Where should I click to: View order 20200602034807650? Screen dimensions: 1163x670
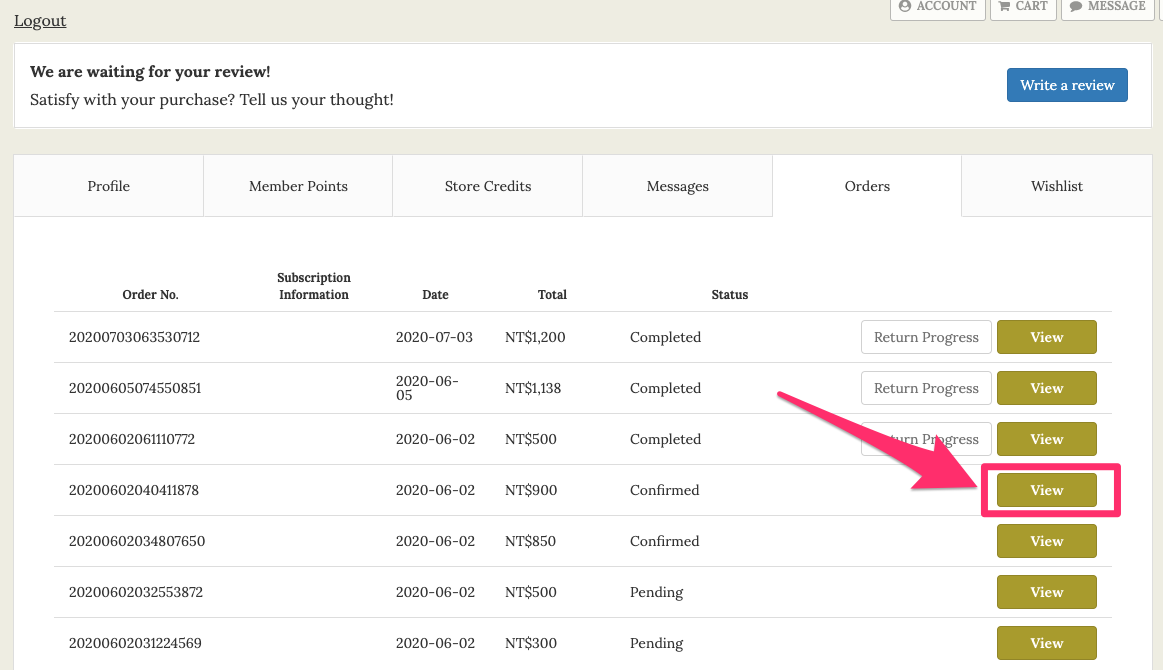(1047, 542)
